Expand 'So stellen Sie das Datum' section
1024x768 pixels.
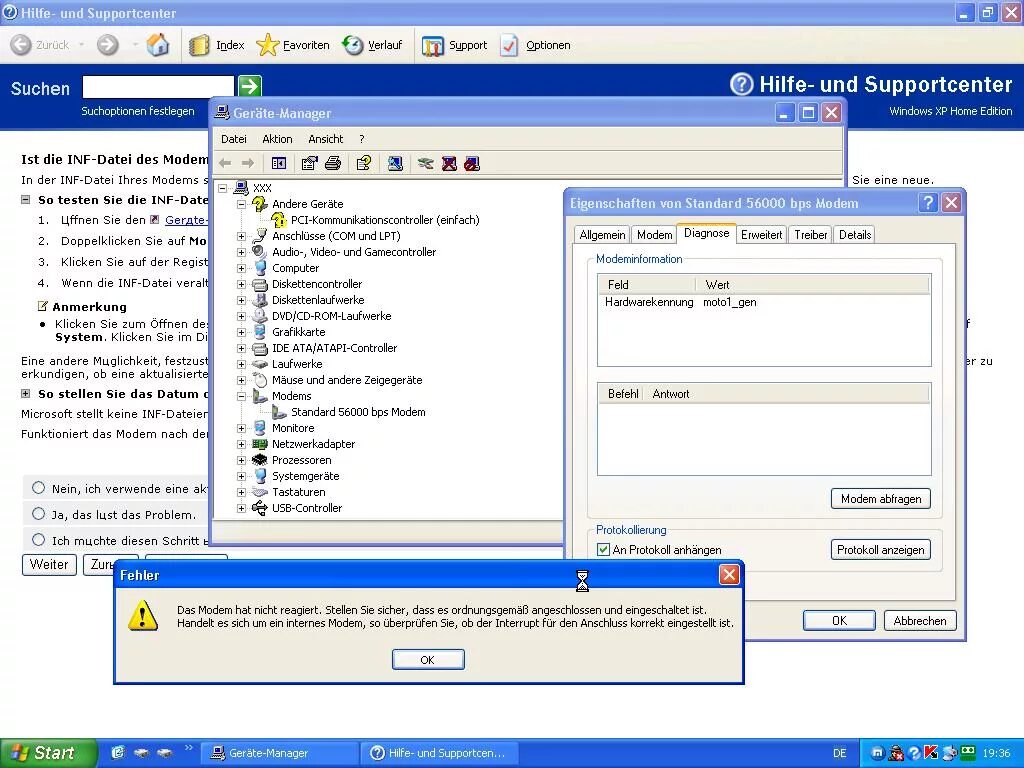tap(25, 394)
